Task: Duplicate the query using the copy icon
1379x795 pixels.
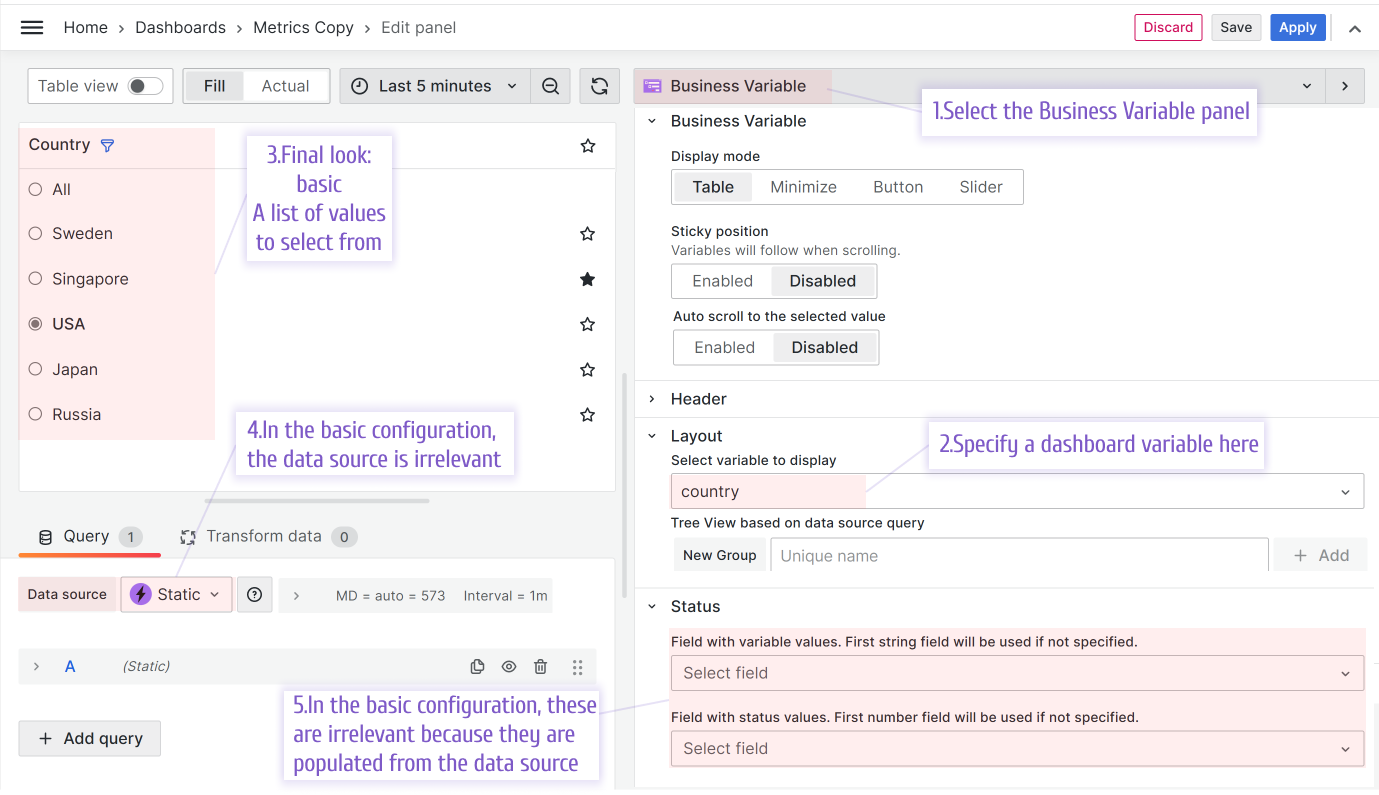Action: 477,666
